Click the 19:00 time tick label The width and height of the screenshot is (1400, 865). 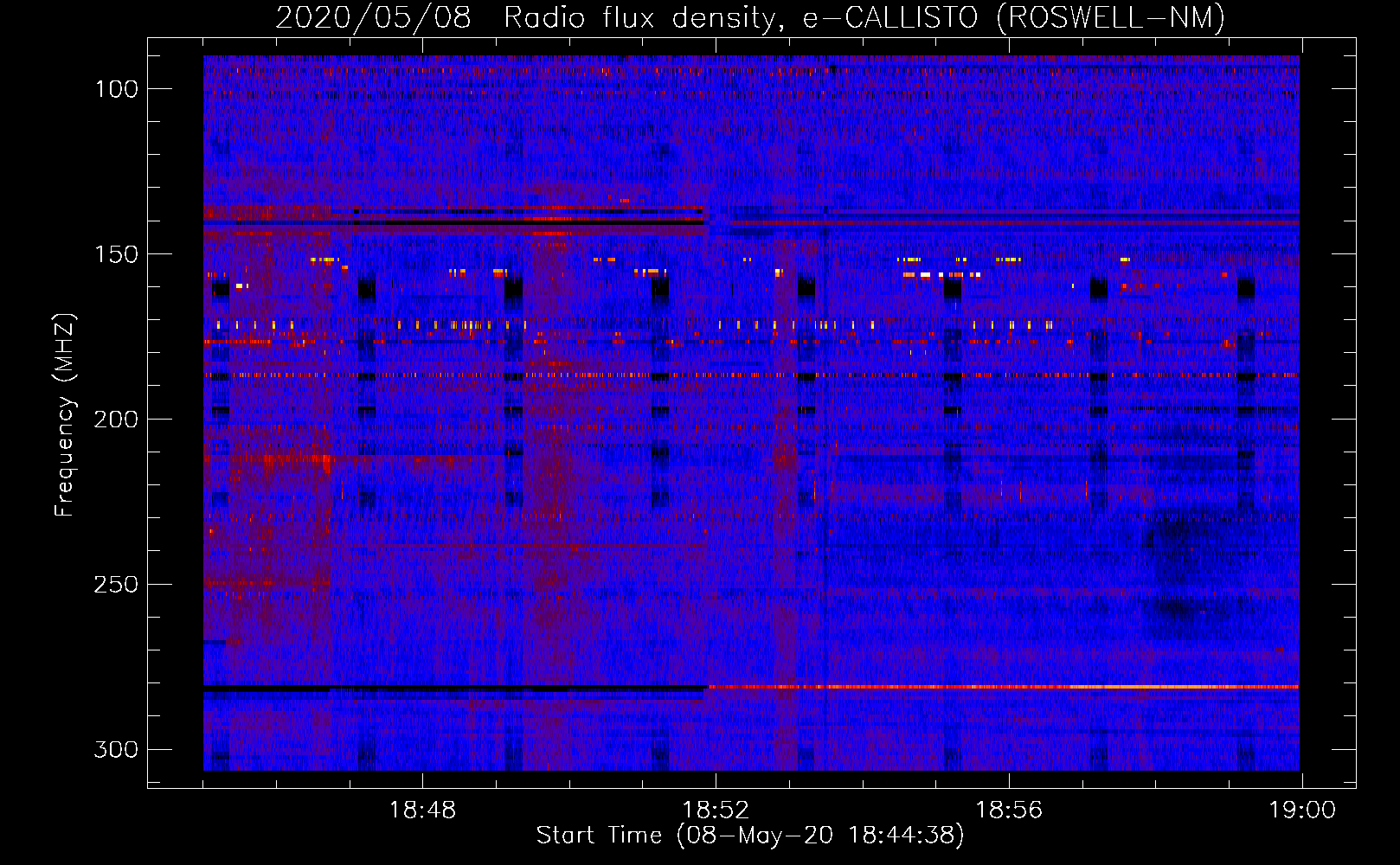1302,811
